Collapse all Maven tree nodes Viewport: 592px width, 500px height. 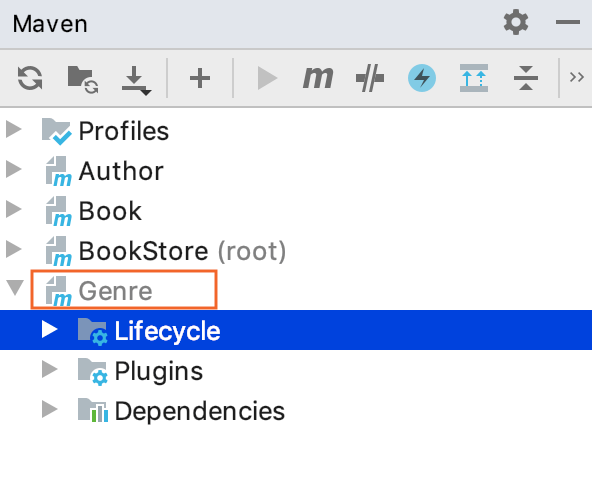tap(526, 78)
